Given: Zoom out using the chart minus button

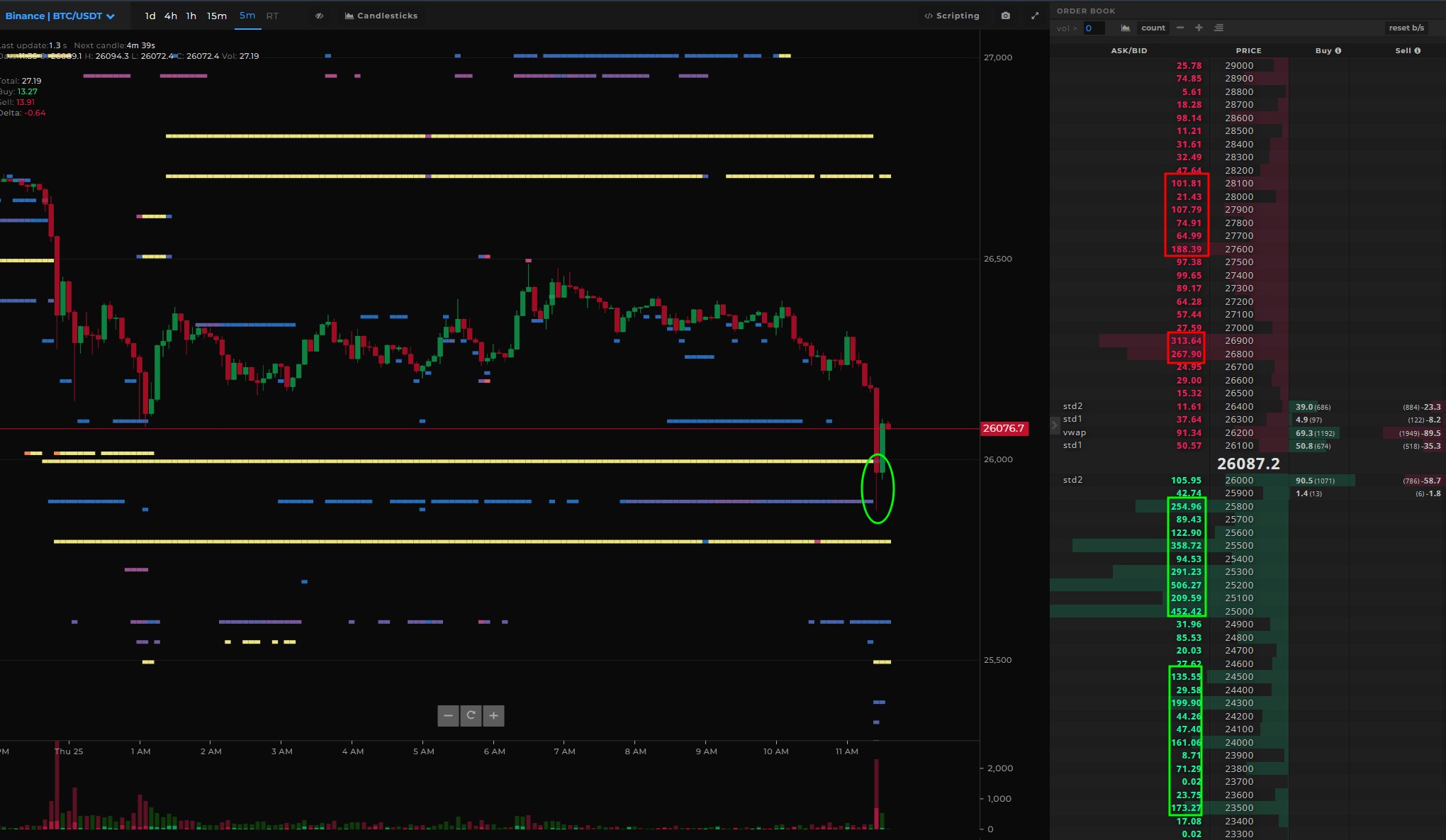Looking at the screenshot, I should 448,715.
